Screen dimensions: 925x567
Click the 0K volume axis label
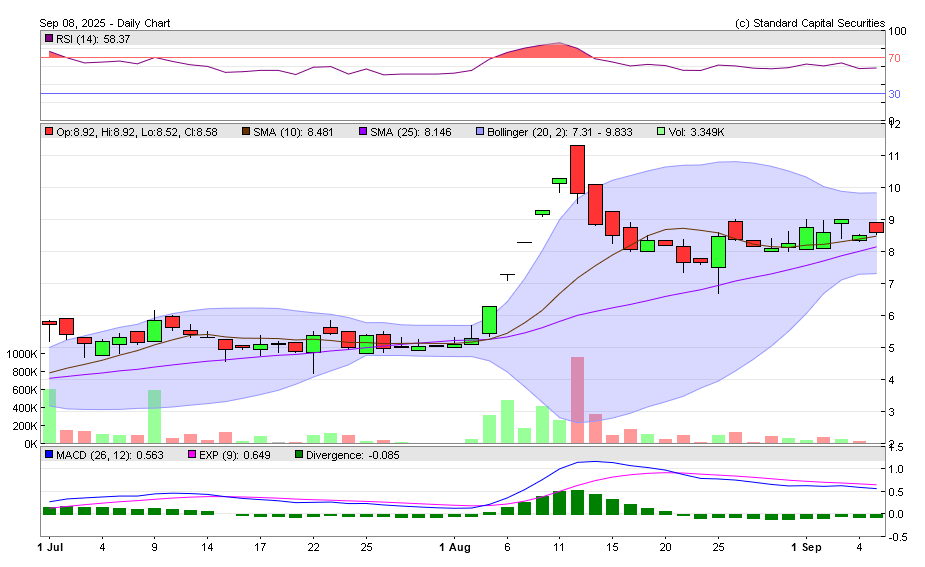(30, 444)
